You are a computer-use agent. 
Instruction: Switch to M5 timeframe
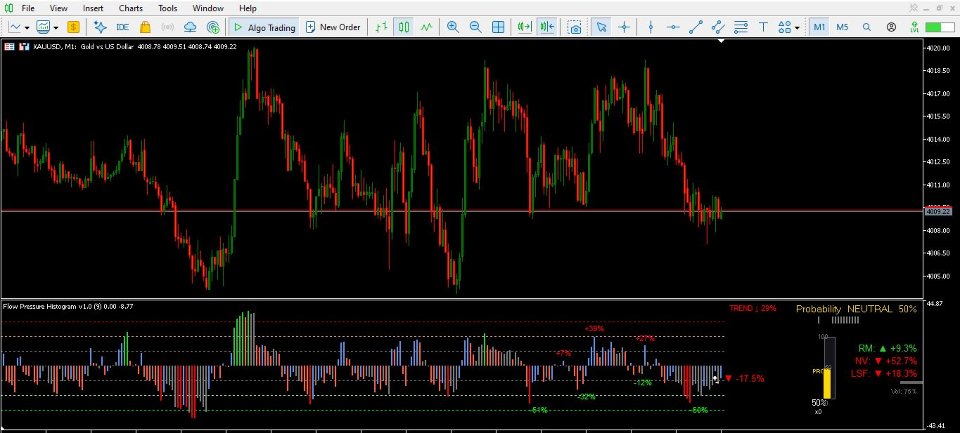click(842, 28)
